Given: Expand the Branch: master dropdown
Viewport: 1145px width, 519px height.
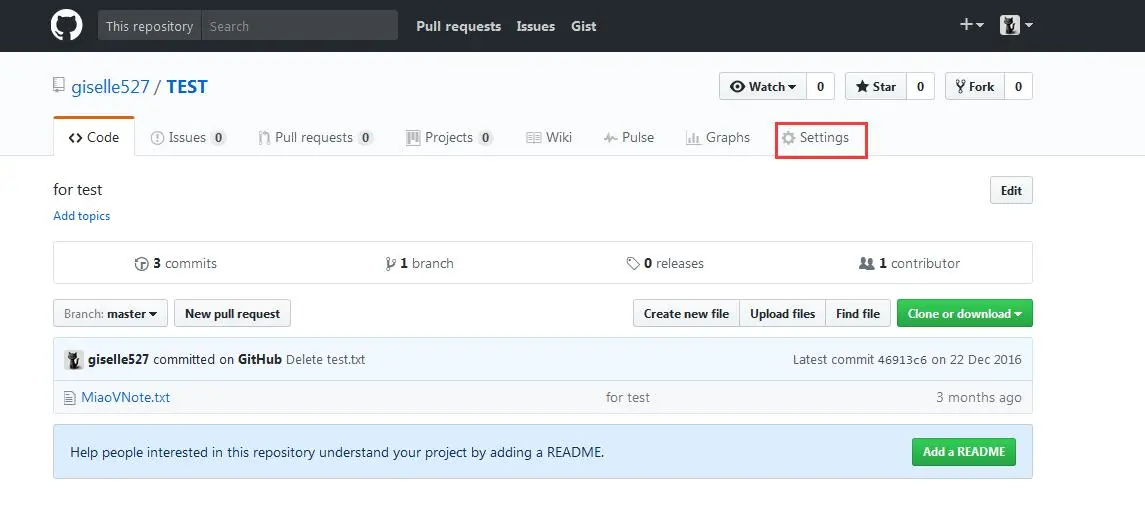Looking at the screenshot, I should [110, 313].
